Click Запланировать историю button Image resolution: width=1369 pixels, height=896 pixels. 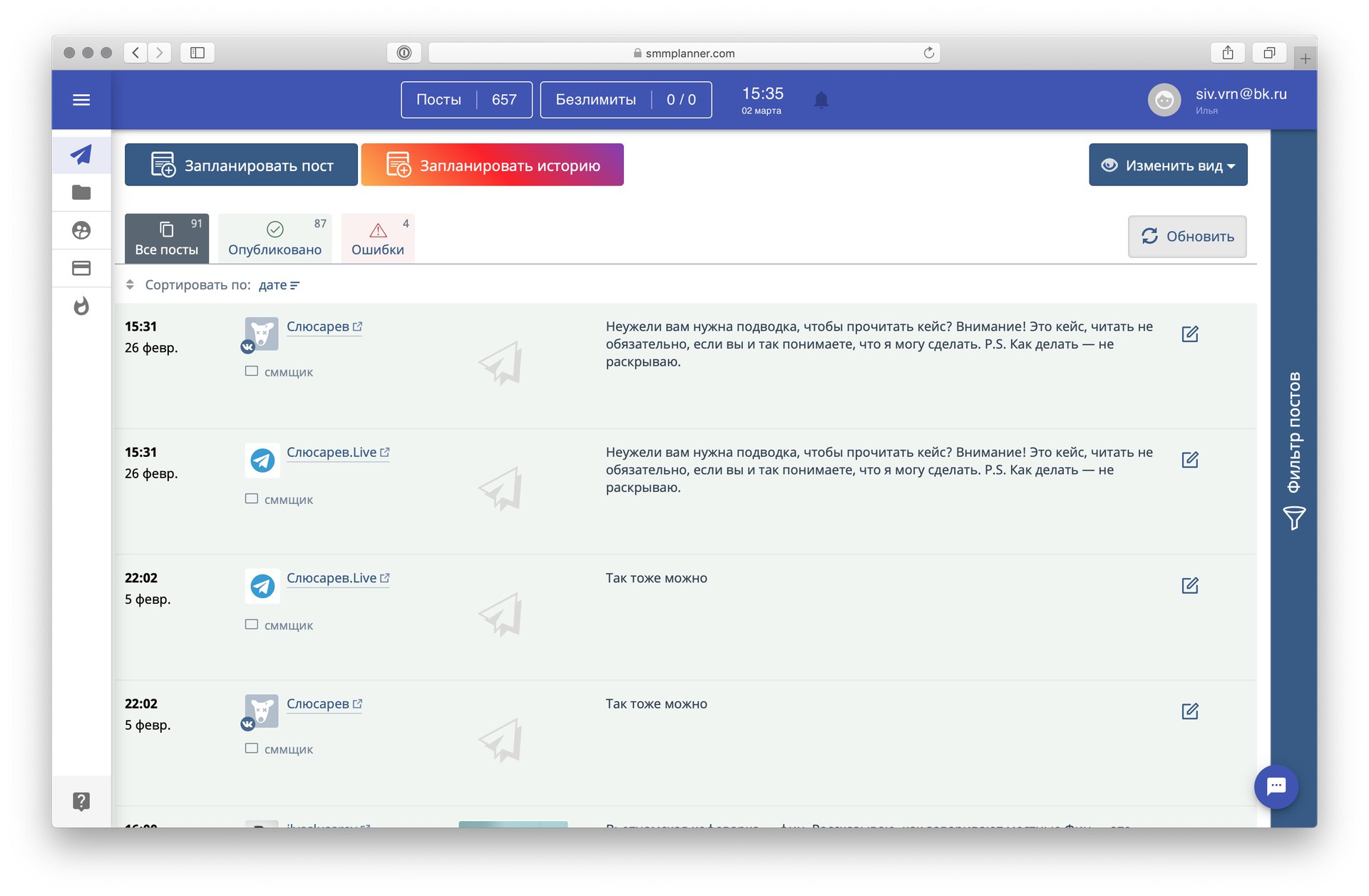click(492, 165)
